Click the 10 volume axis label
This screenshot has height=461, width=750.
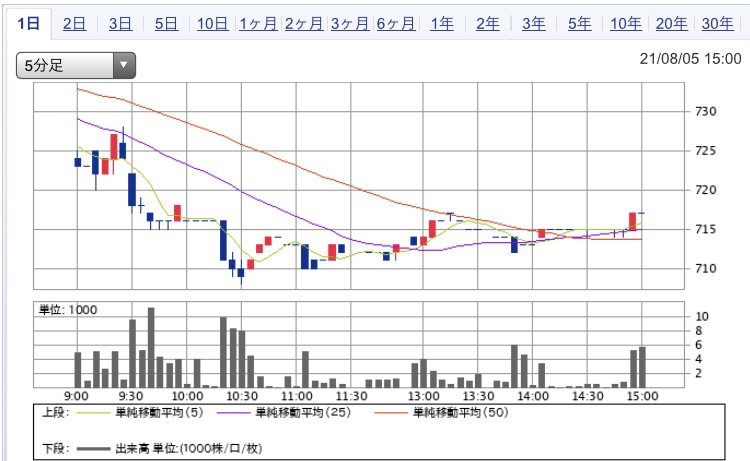pos(702,317)
